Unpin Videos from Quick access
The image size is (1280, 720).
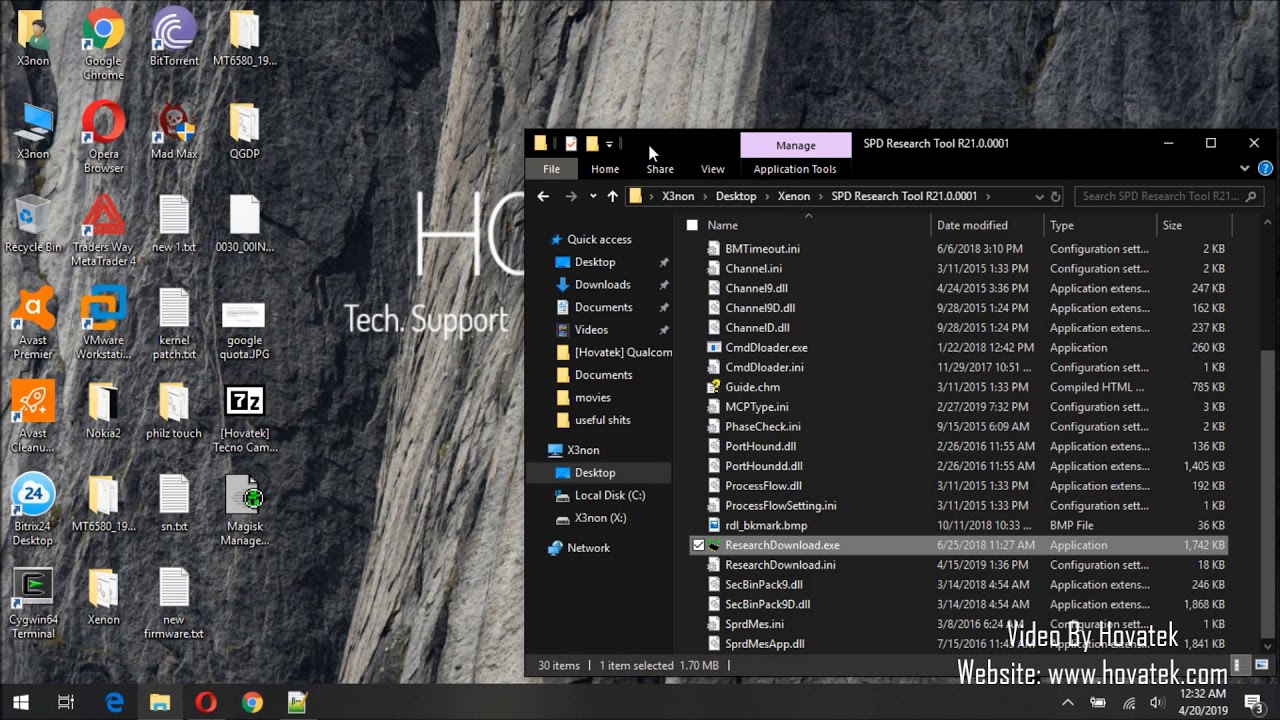point(663,330)
